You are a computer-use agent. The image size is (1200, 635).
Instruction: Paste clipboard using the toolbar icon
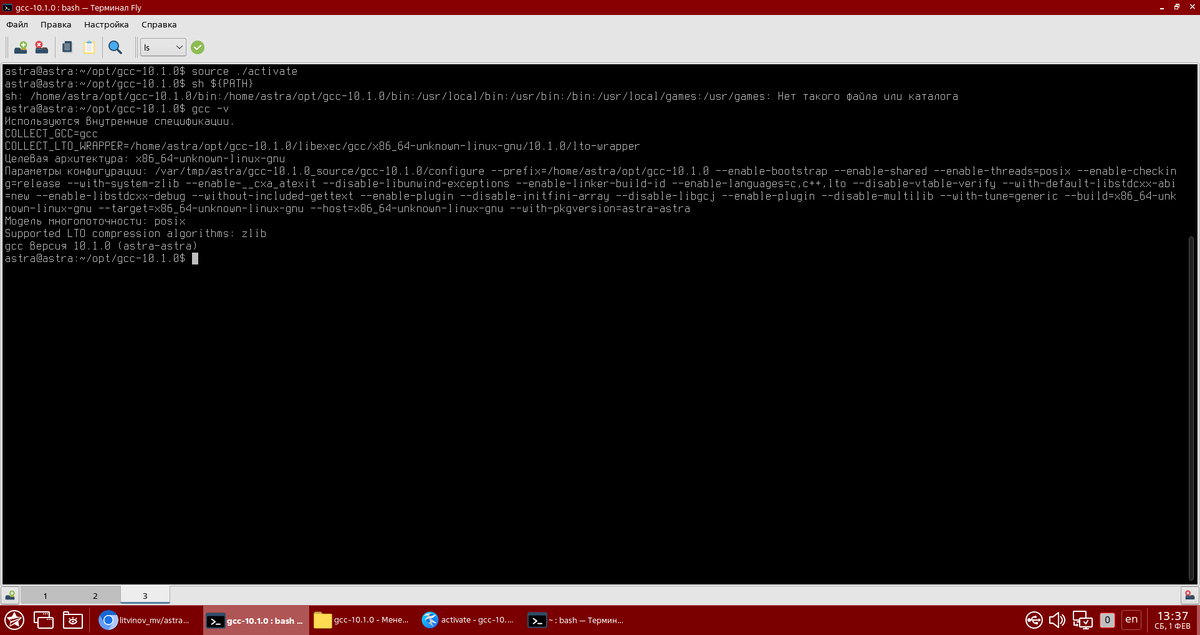(89, 46)
